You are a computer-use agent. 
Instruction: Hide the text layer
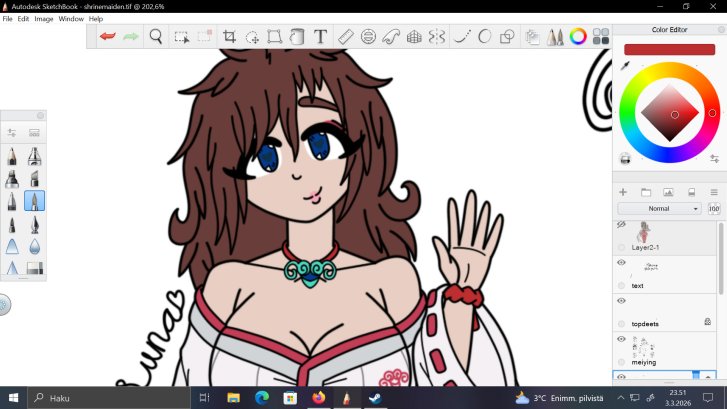click(x=621, y=262)
